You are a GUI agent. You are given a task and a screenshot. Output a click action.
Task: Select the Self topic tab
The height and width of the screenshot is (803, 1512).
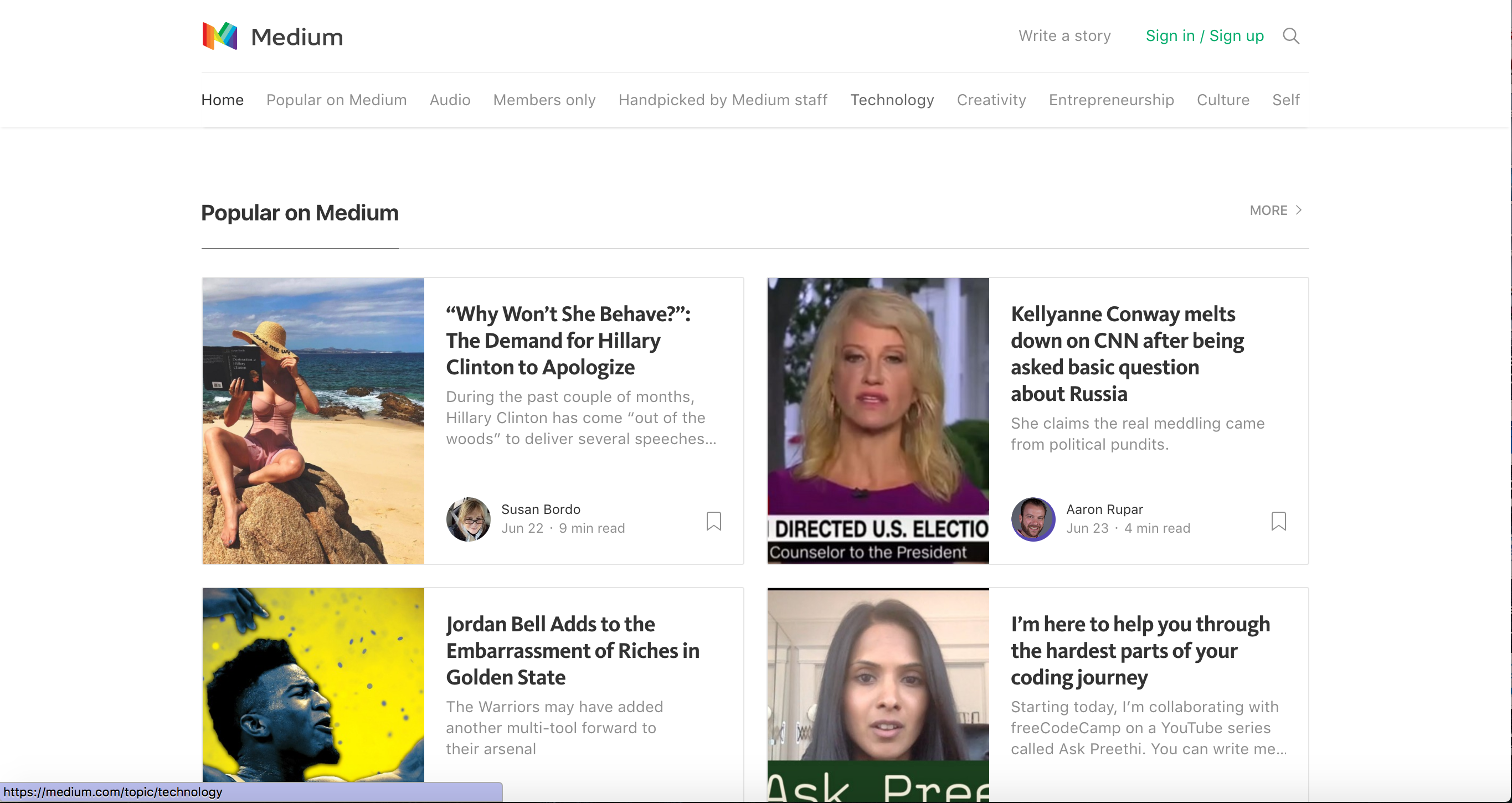[1285, 100]
